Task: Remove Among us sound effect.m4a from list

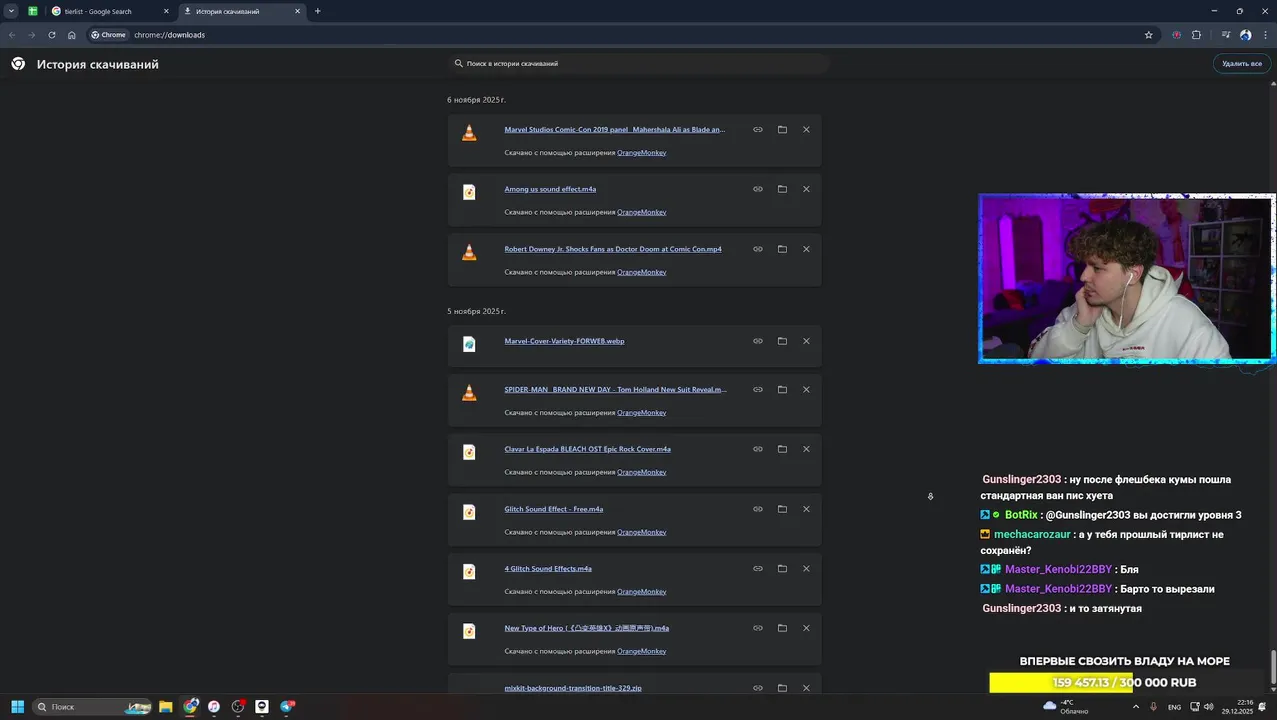Action: [806, 189]
